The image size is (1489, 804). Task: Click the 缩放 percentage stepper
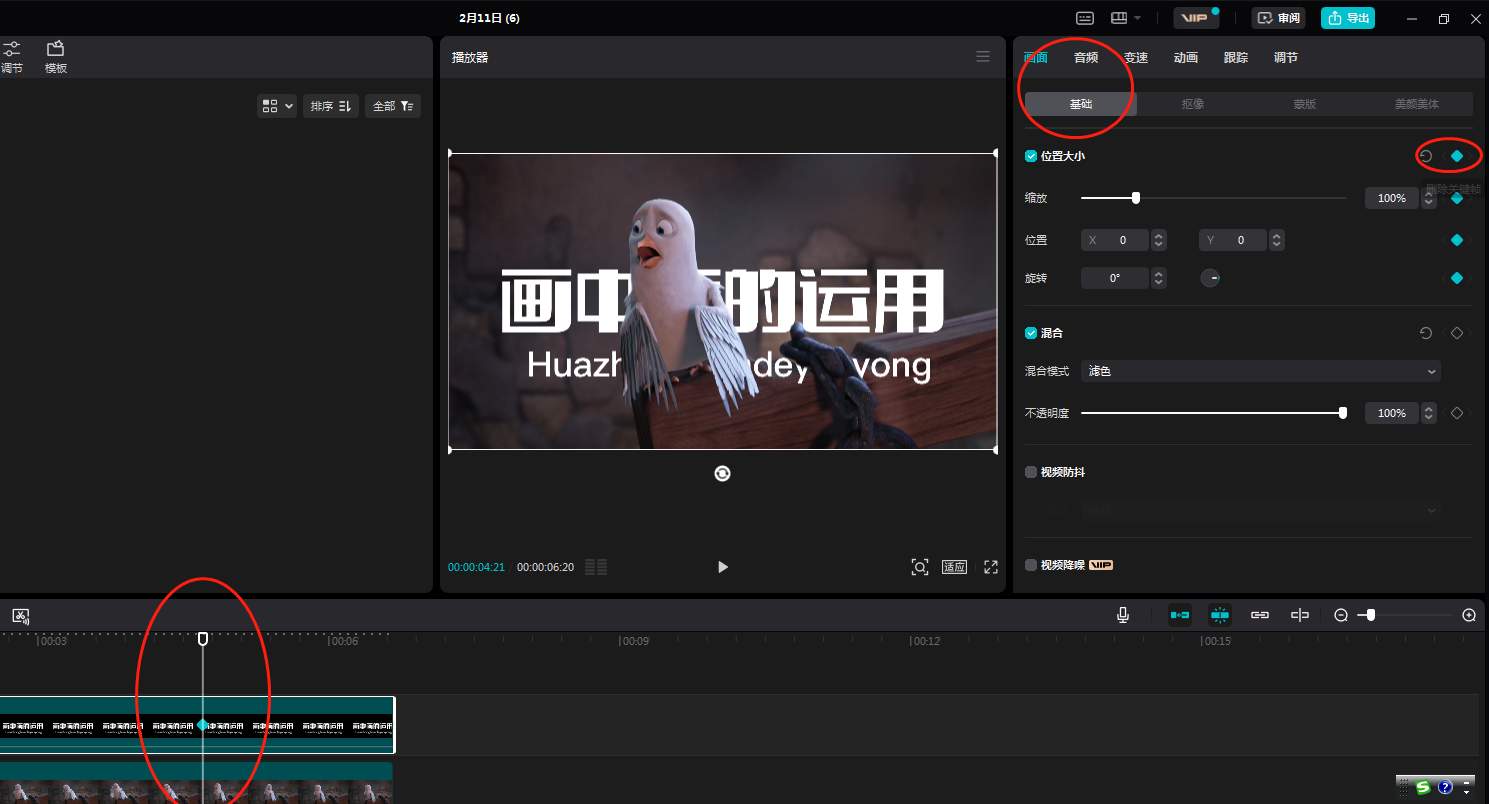click(x=1429, y=198)
